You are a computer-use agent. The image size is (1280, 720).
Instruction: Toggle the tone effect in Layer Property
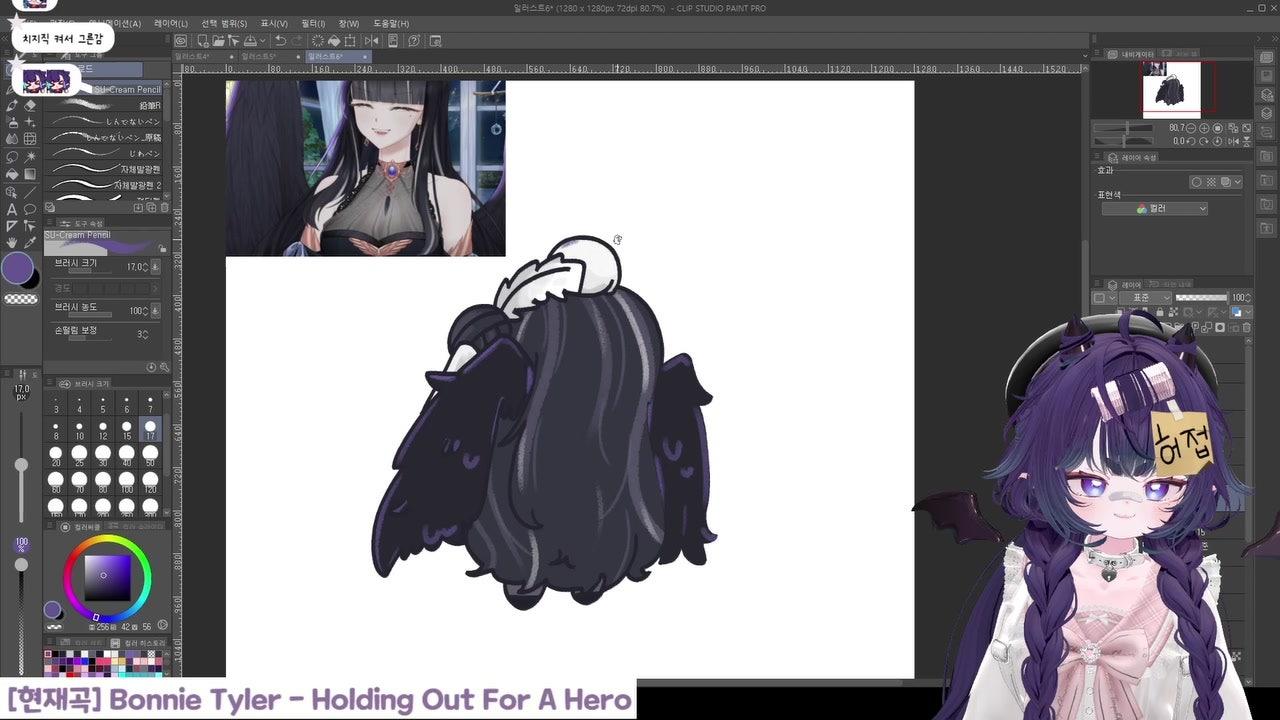point(1211,182)
